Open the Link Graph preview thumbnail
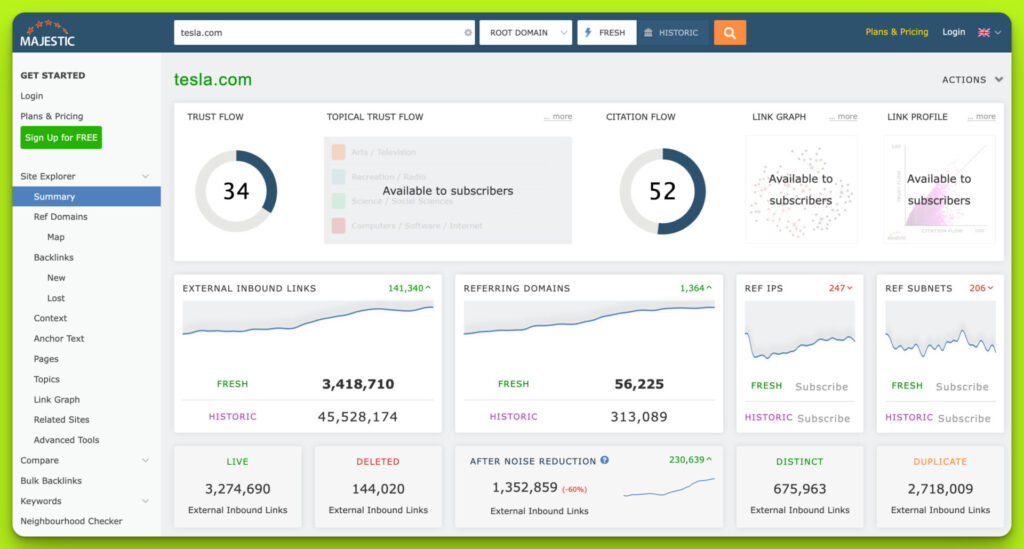Screen dimensions: 1024x549 click(x=800, y=189)
